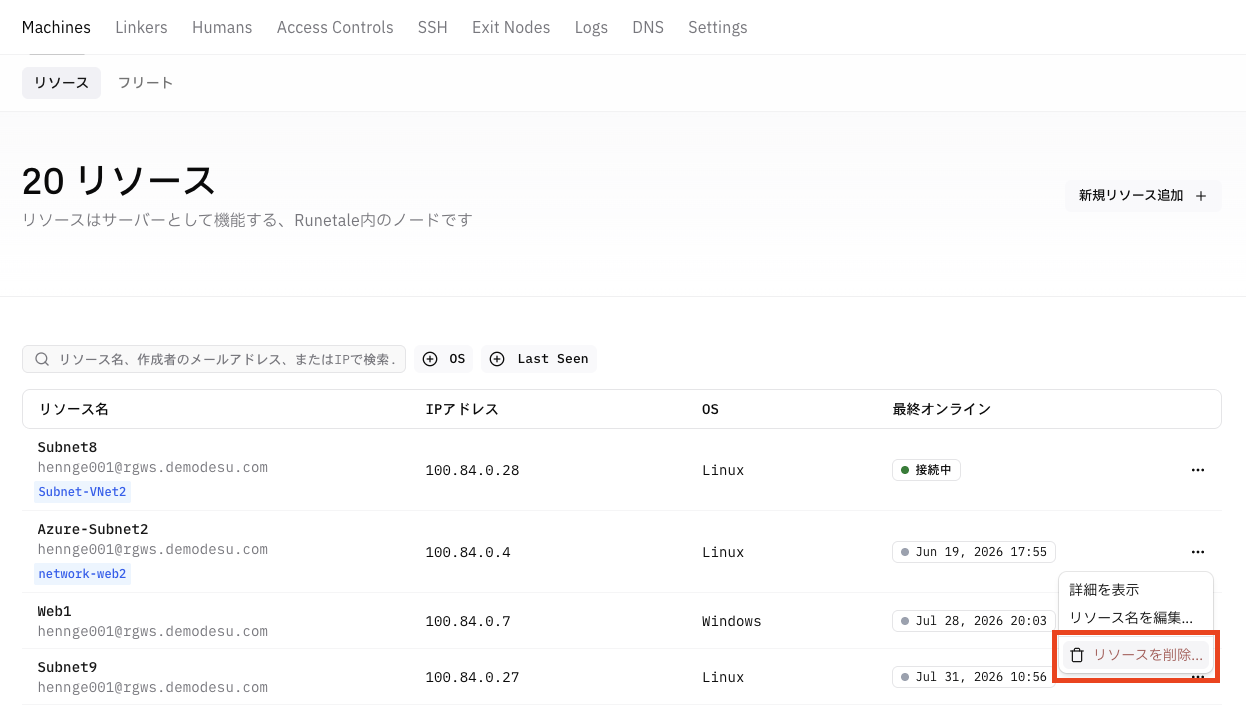Click the Web1 resource name
1246x715 pixels.
point(55,611)
